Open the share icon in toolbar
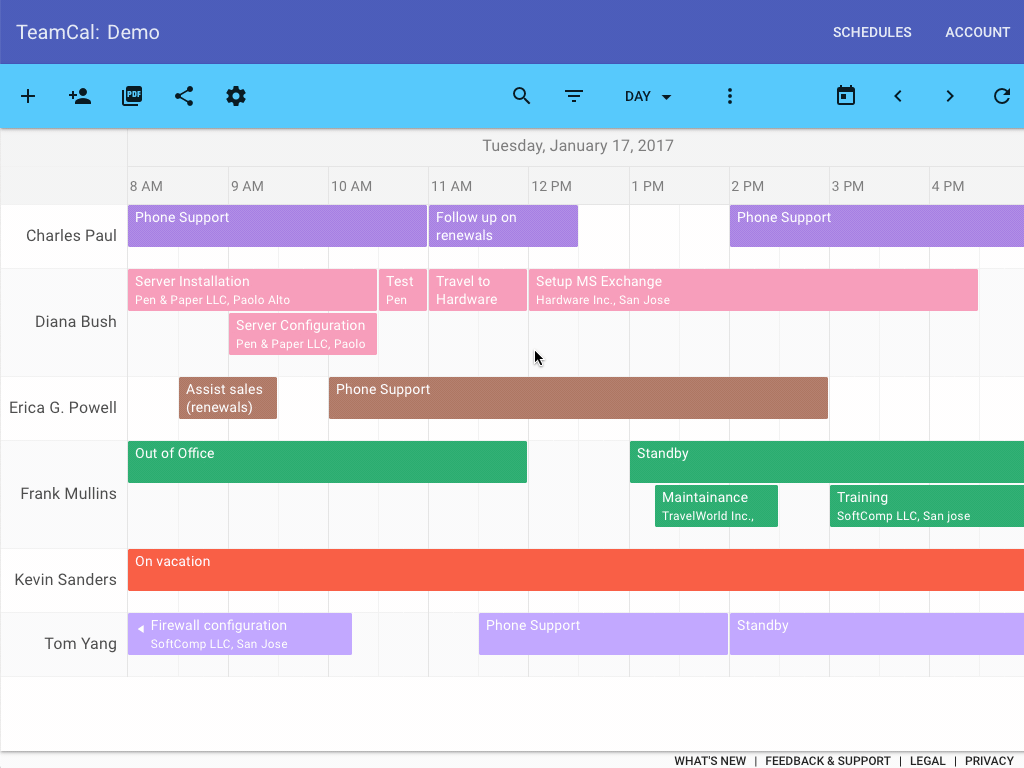 184,96
